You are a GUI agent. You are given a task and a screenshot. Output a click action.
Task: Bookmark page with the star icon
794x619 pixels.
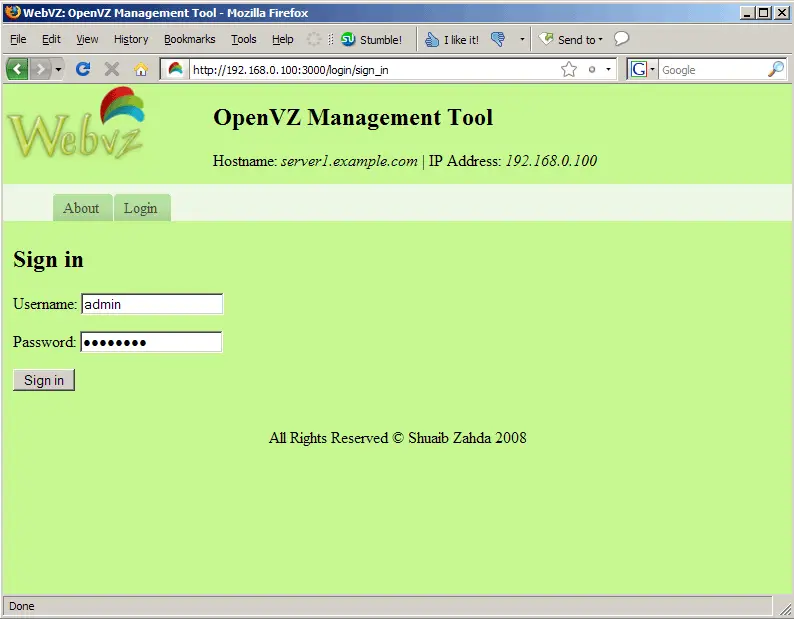[569, 70]
